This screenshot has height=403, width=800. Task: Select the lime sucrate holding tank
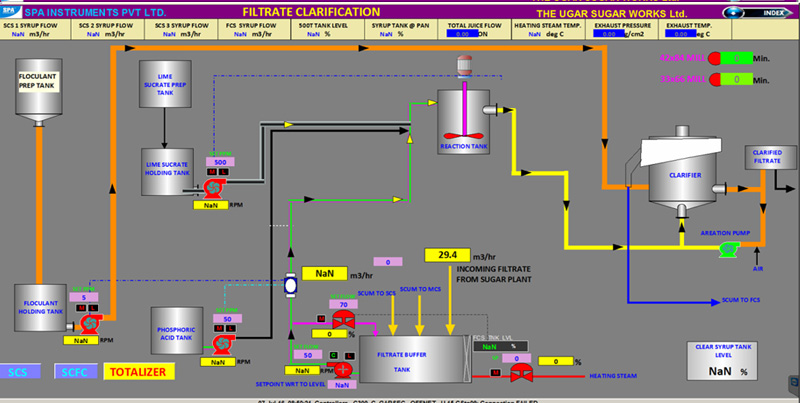coord(167,172)
